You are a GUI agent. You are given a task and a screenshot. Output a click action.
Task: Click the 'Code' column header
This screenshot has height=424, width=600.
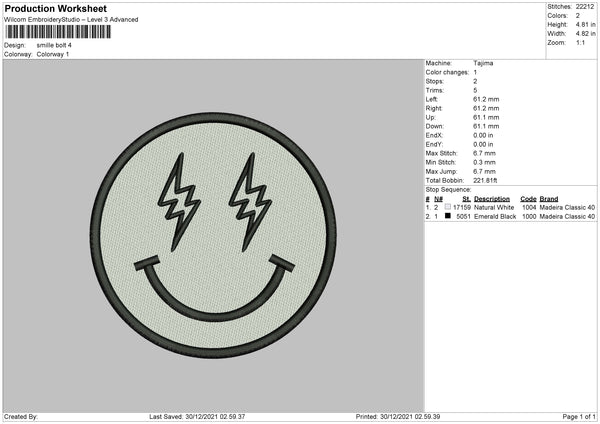click(x=528, y=199)
